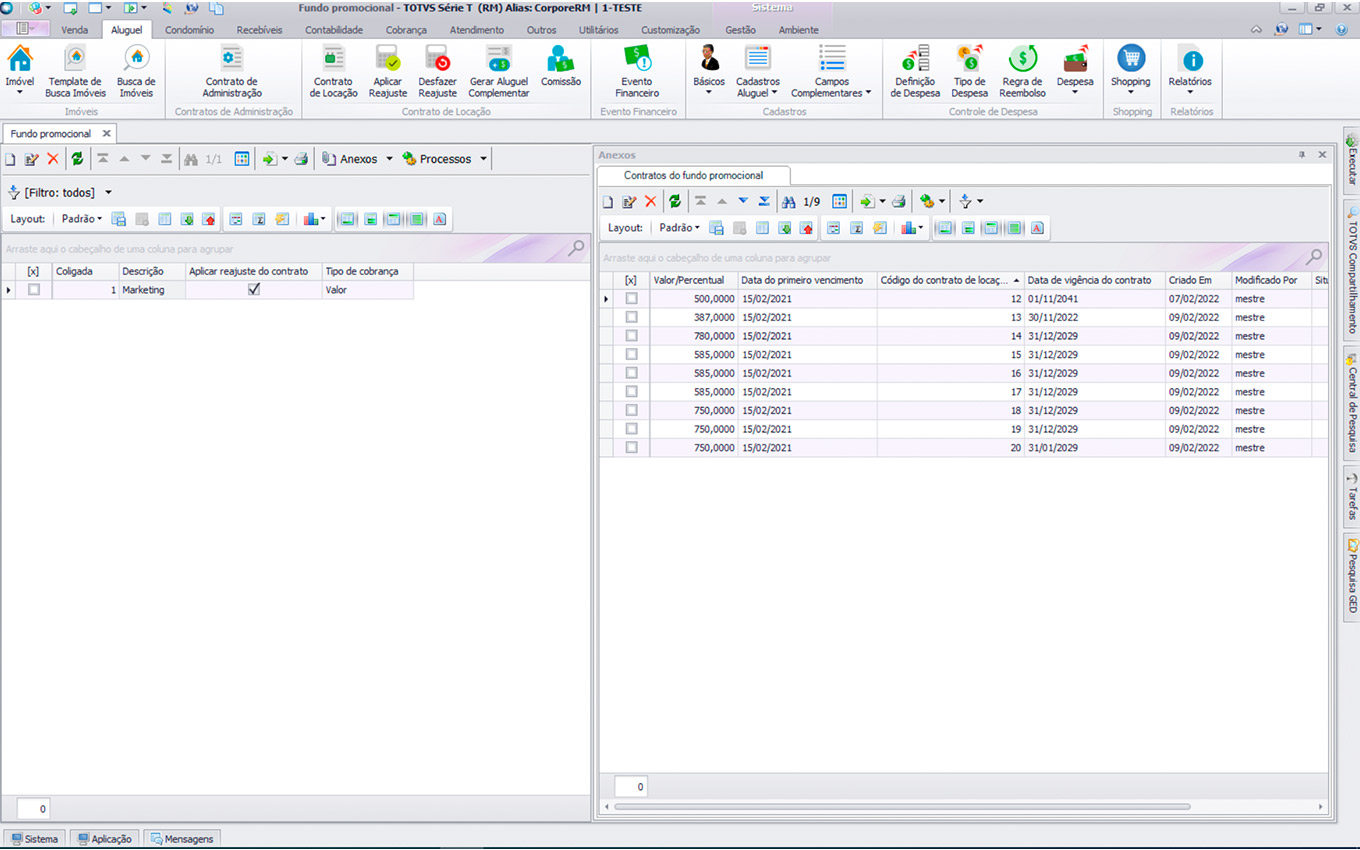The image size is (1360, 850).
Task: Toggle Aplicar reajuste do contrato checkbox for Marketing
Action: pyautogui.click(x=254, y=290)
